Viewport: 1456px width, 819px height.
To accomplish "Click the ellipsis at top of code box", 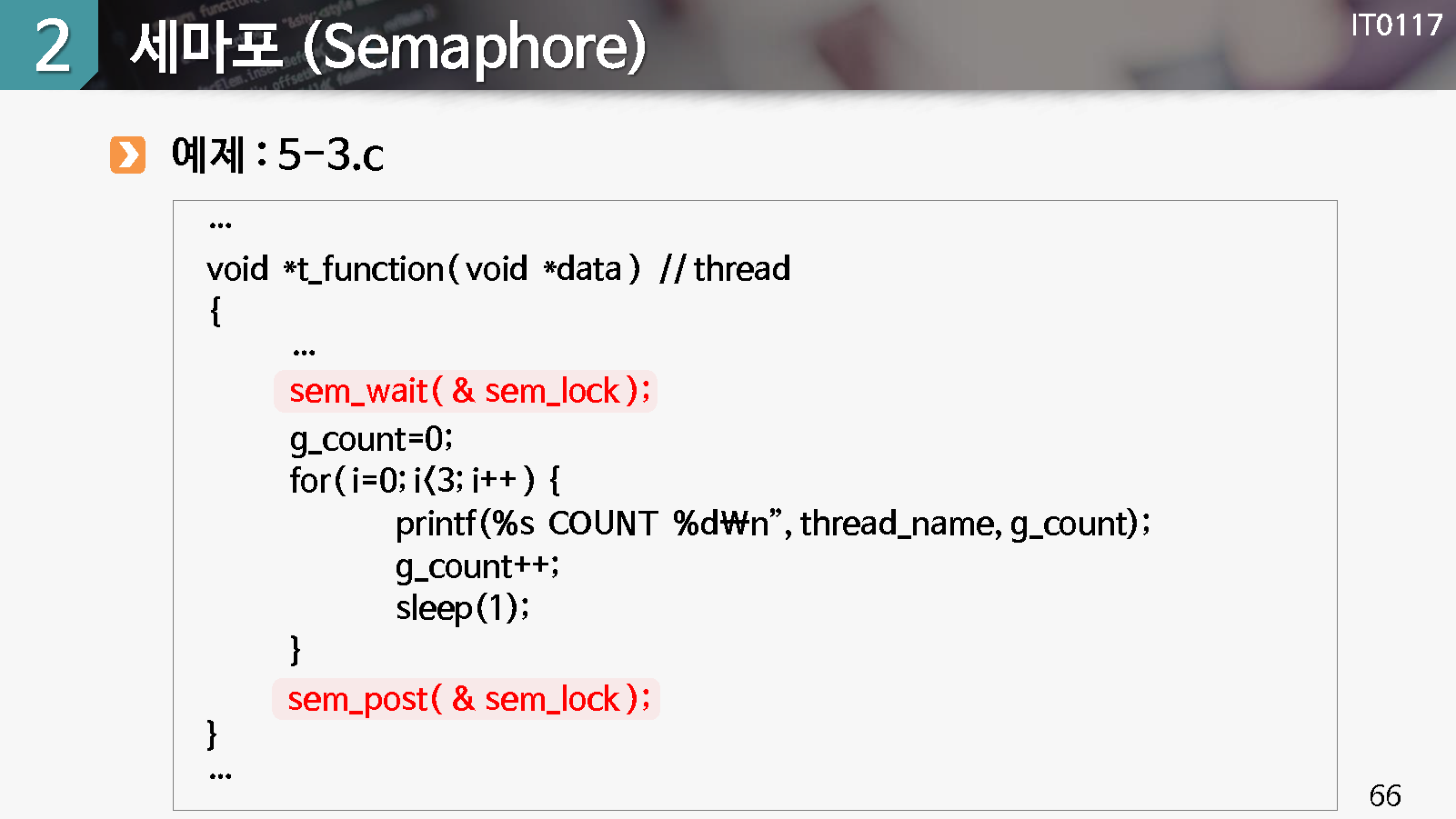I will [220, 225].
